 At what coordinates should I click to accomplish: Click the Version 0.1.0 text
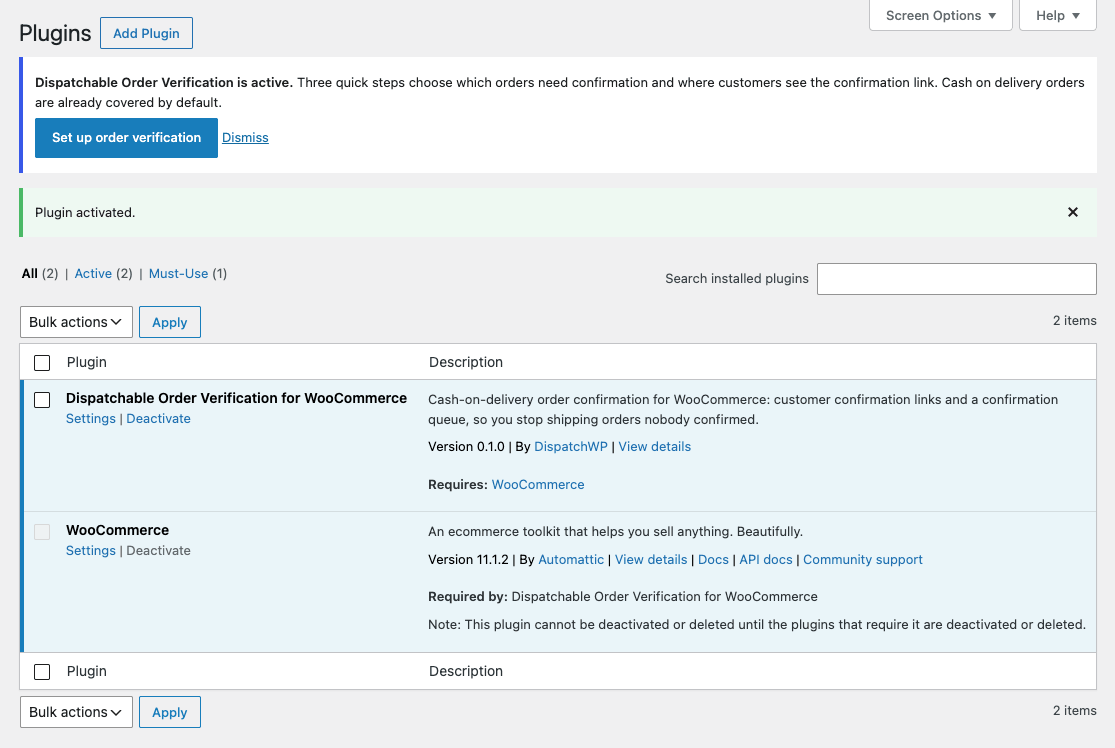466,447
